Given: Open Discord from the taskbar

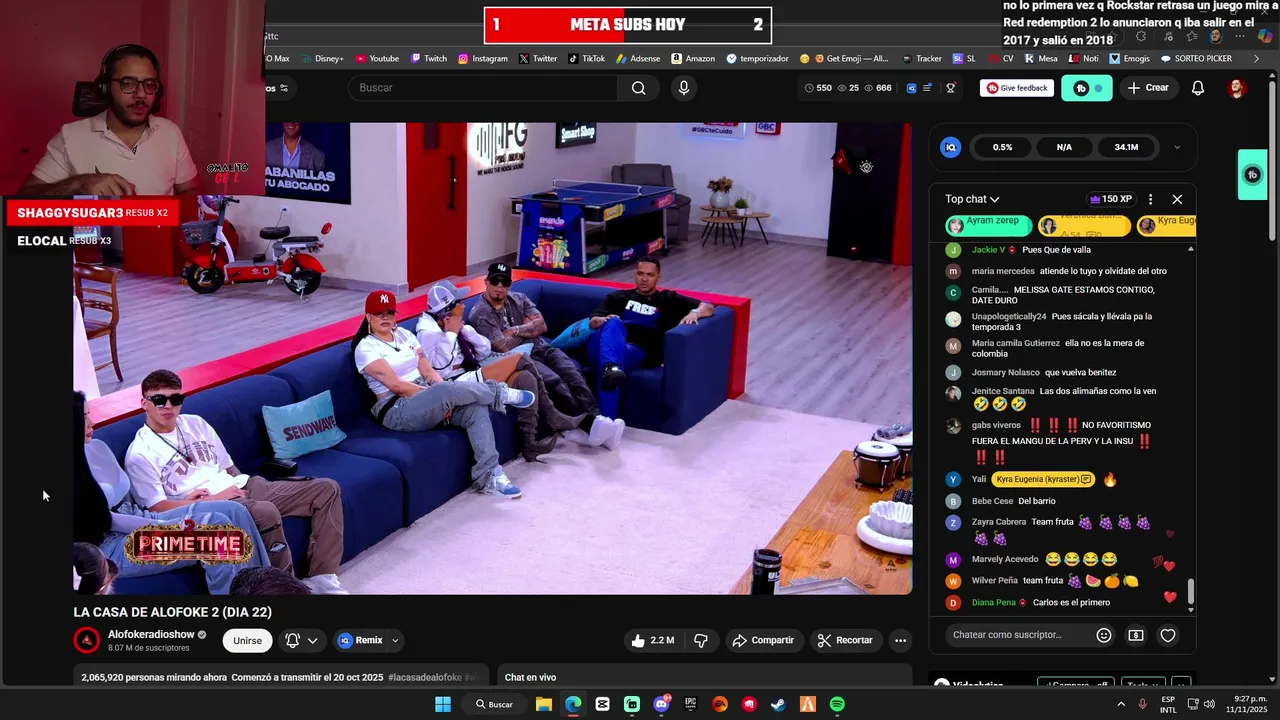Looking at the screenshot, I should (661, 704).
